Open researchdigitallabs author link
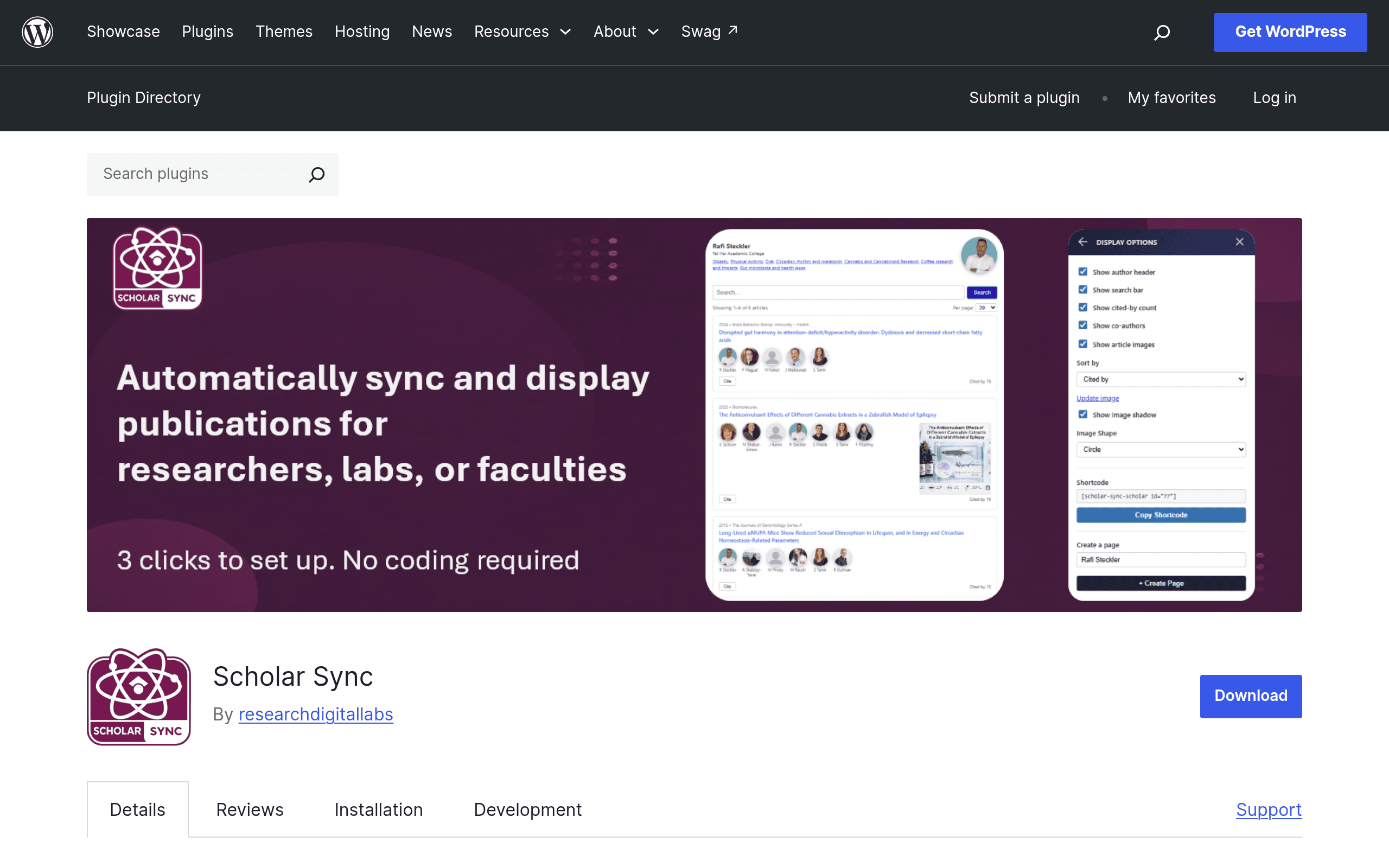Image resolution: width=1389 pixels, height=868 pixels. pos(316,714)
